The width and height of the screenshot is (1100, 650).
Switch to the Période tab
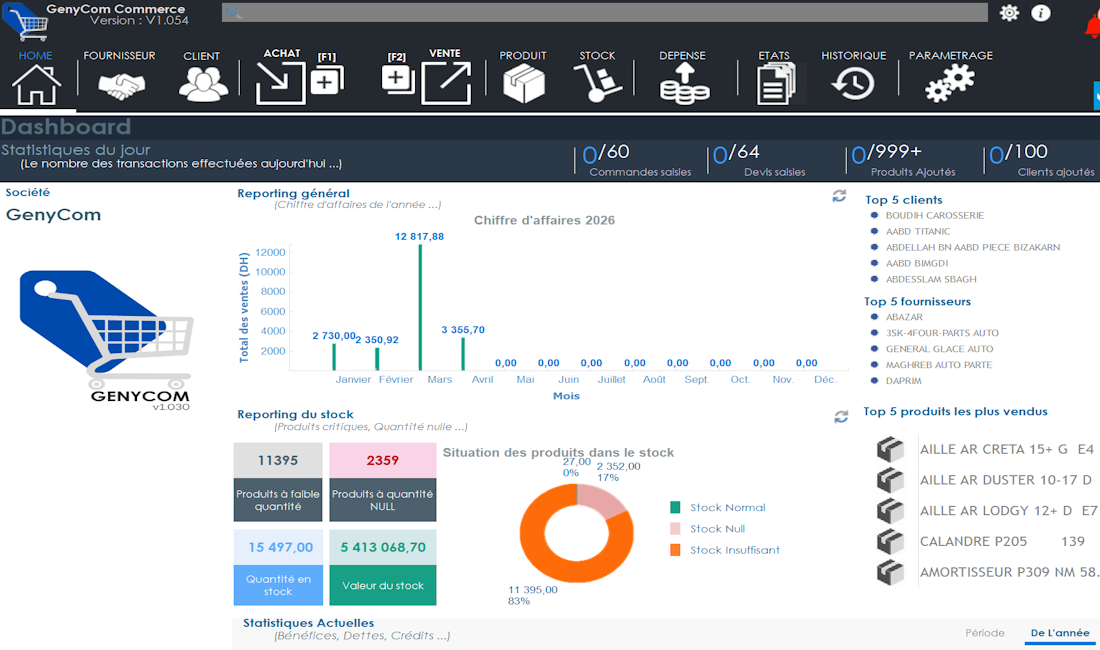pyautogui.click(x=985, y=632)
